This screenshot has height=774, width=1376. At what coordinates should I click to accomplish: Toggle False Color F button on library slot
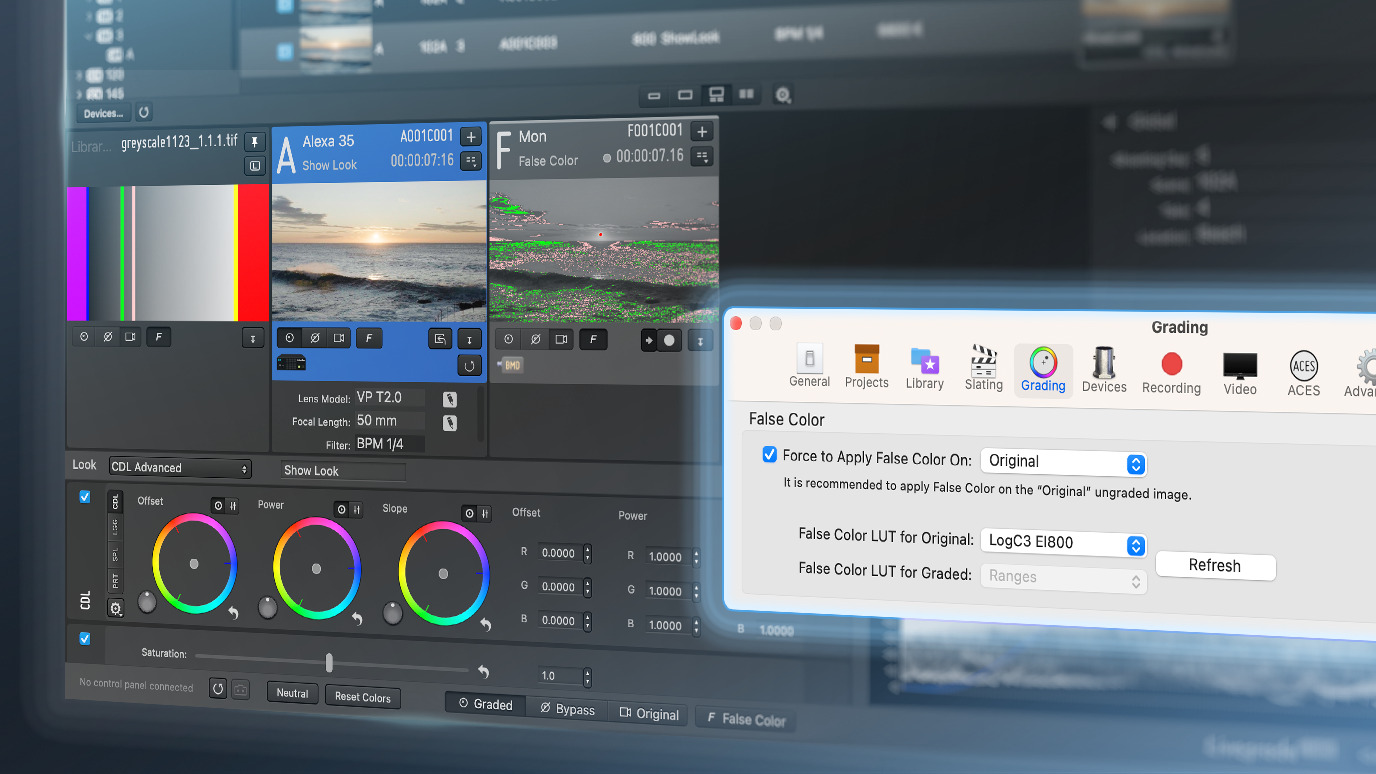(158, 337)
